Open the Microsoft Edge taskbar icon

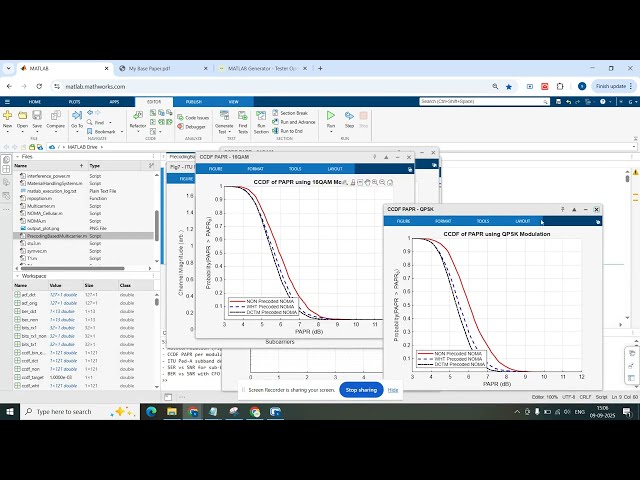151,412
